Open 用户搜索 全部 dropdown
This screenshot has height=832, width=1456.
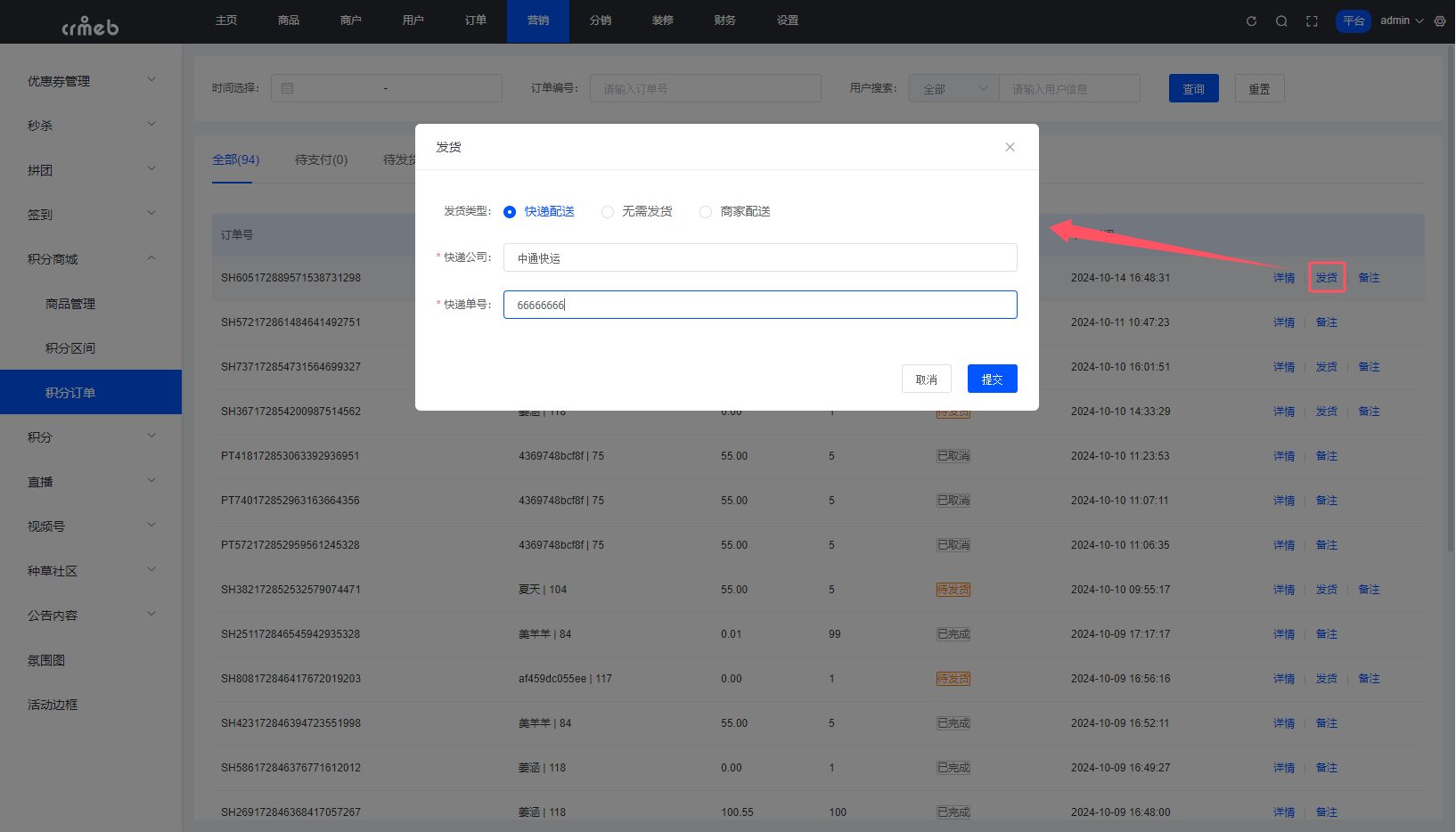coord(953,88)
